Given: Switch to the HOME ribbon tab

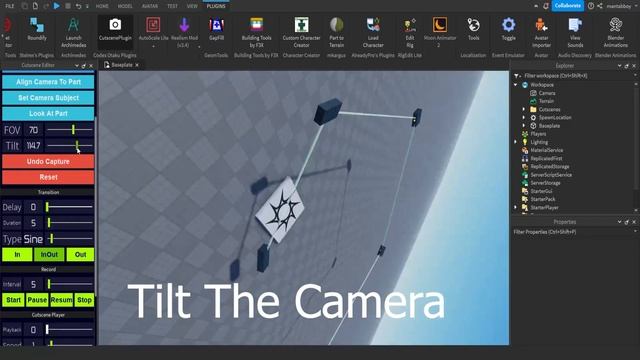Looking at the screenshot, I should (102, 6).
